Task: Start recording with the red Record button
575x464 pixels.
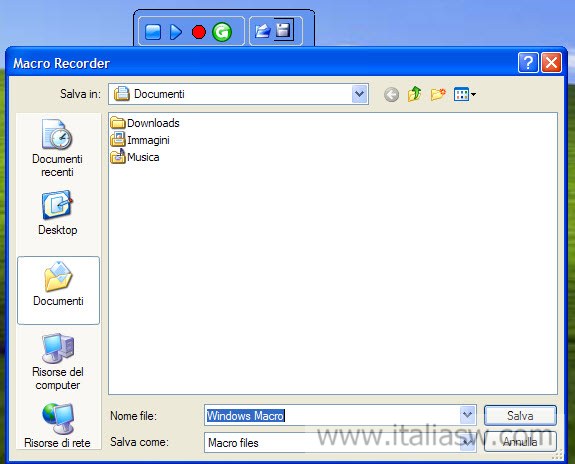Action: pyautogui.click(x=199, y=32)
